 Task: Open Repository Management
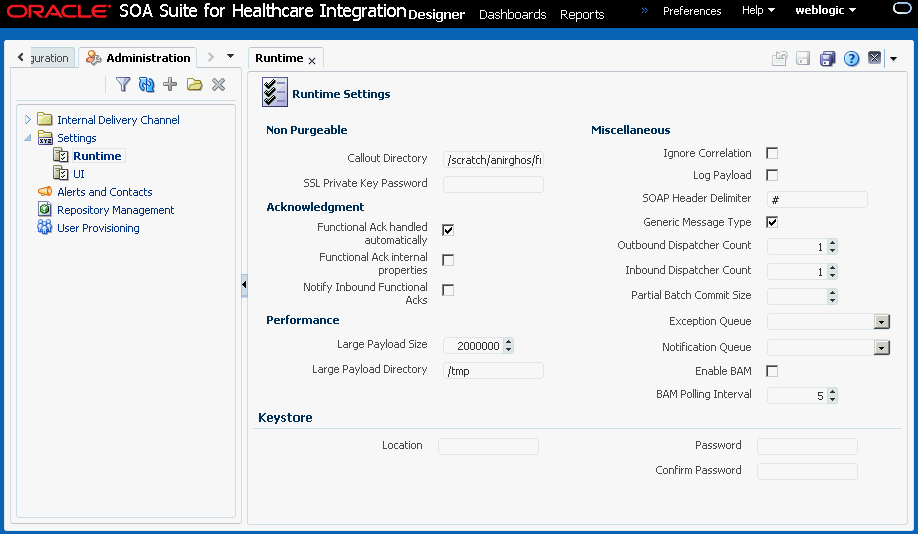115,210
